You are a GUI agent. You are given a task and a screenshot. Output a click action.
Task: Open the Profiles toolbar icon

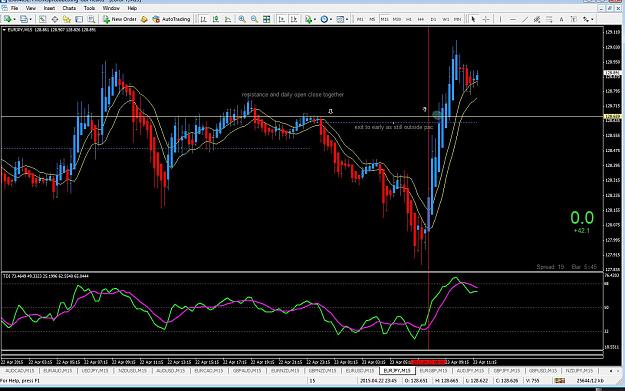click(x=24, y=19)
